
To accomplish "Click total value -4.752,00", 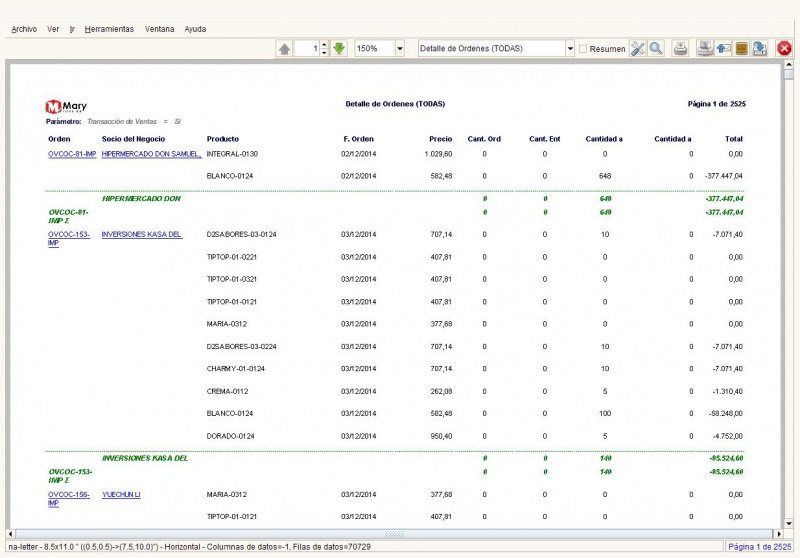I will tap(728, 436).
